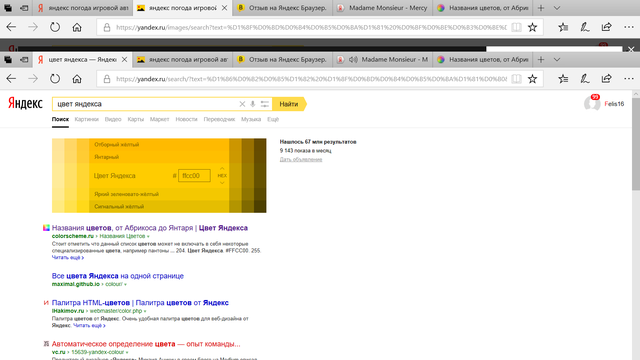
Task: Click the Яндекс logo
Action: pos(25,104)
